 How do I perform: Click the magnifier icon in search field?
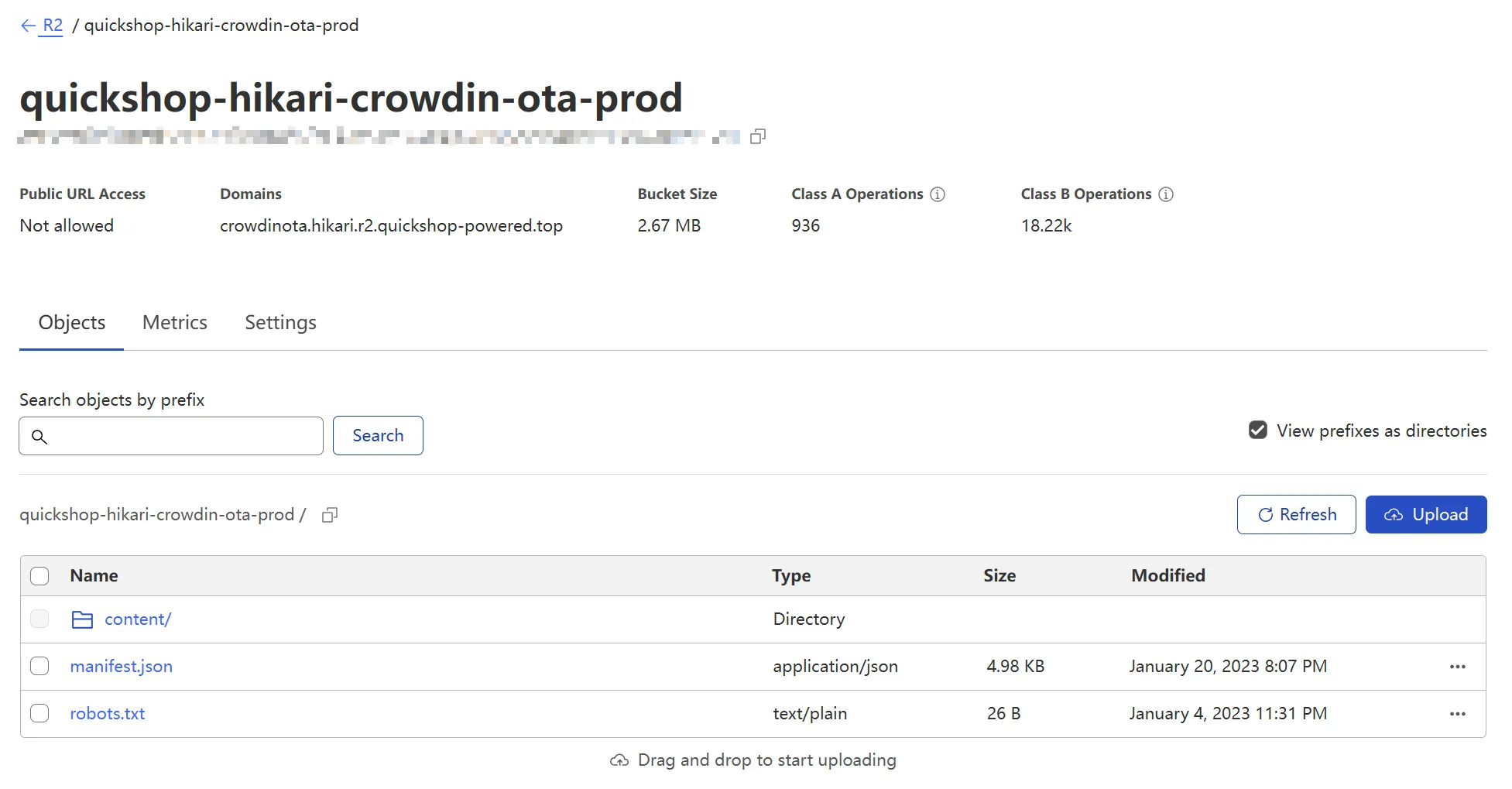pos(39,437)
